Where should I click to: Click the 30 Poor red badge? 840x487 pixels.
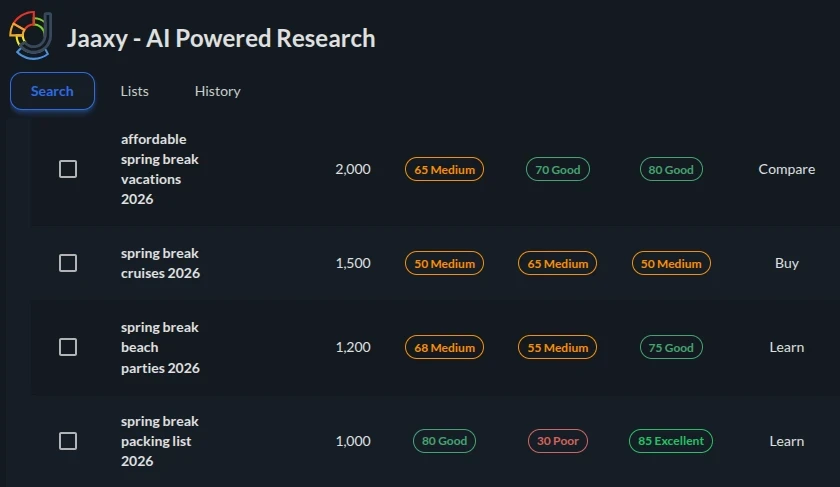click(558, 441)
